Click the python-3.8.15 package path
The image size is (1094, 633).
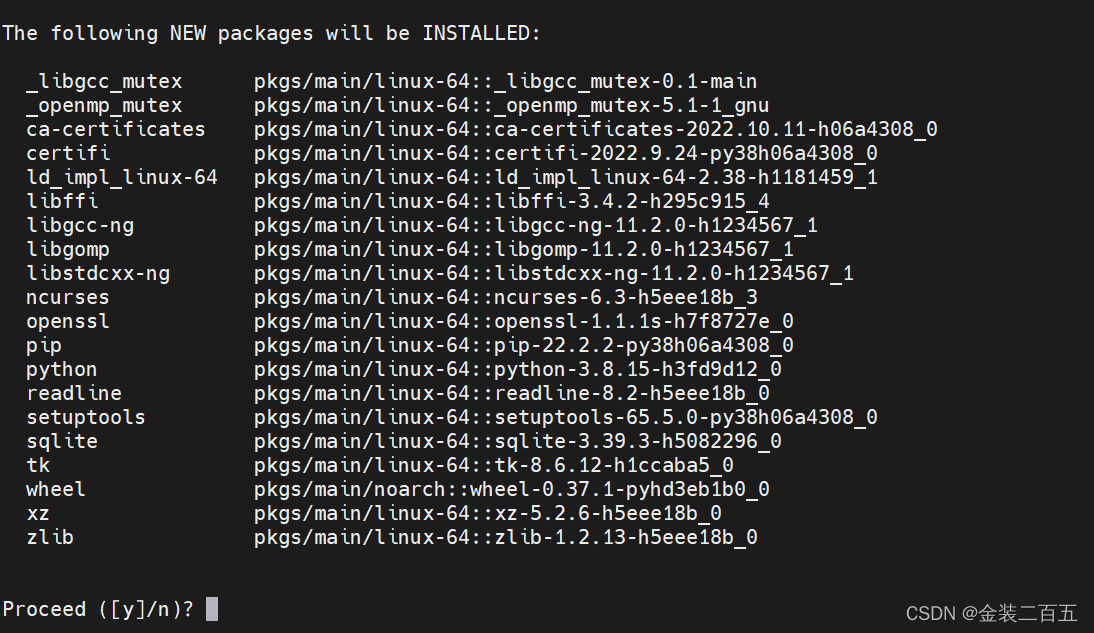(x=518, y=369)
